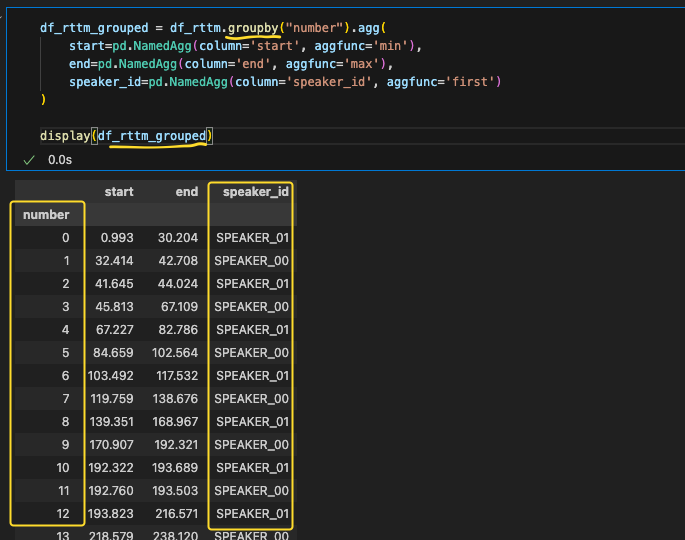Click the start value 45.813
Viewport: 685px width, 540px height.
click(114, 307)
